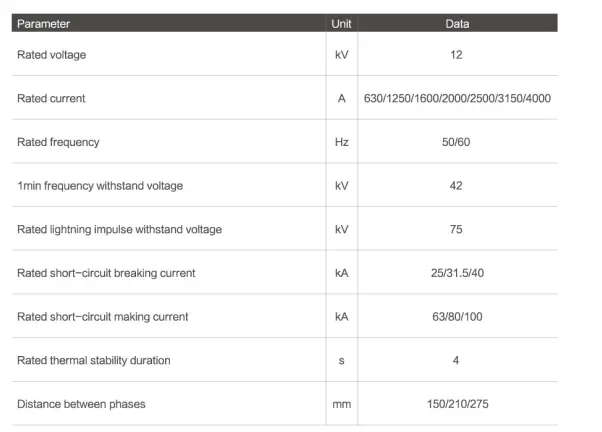The width and height of the screenshot is (602, 432).
Task: Click the Hz unit cell
Action: click(x=341, y=142)
